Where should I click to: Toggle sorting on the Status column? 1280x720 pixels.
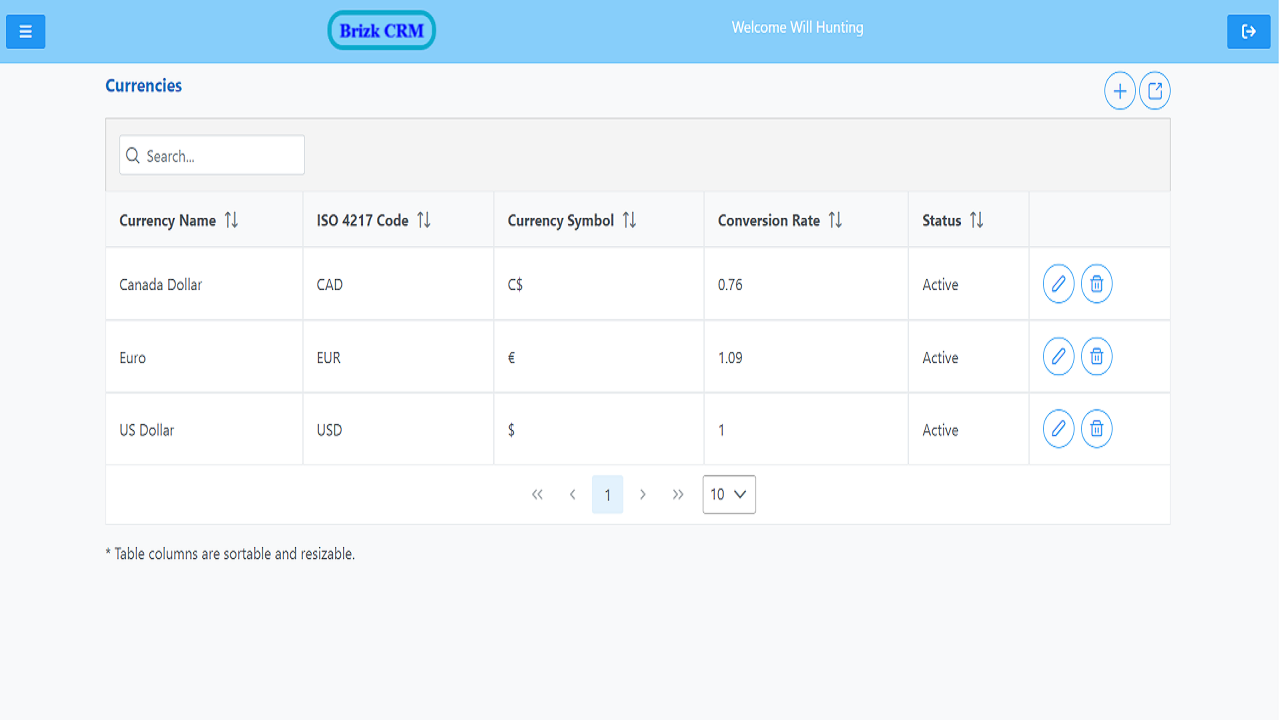(x=977, y=219)
